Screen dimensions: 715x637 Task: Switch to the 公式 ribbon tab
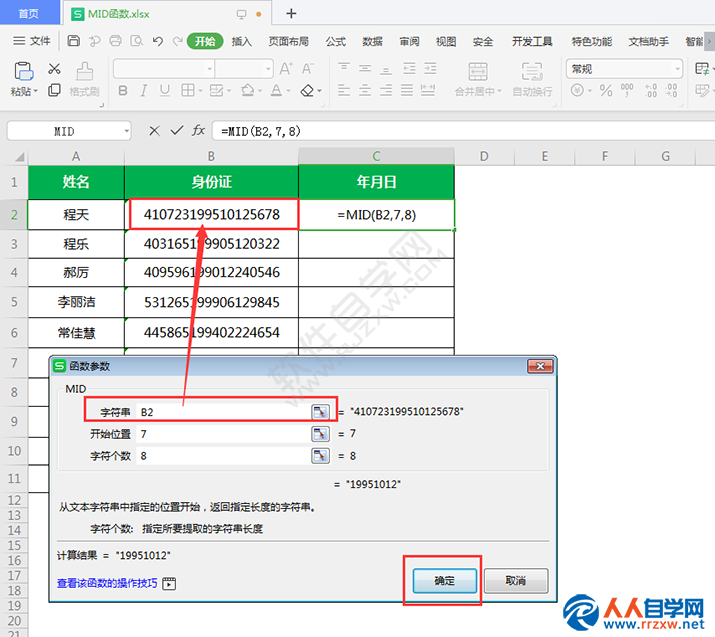[x=336, y=41]
